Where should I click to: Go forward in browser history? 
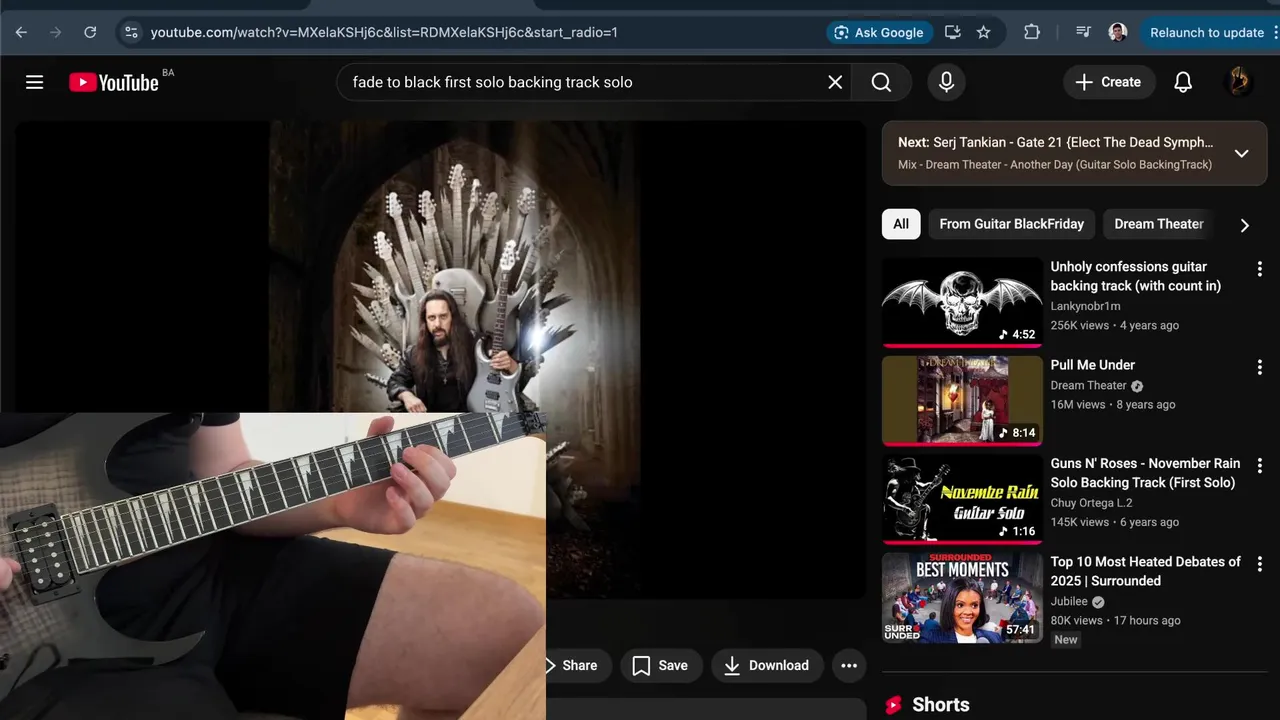coord(55,32)
